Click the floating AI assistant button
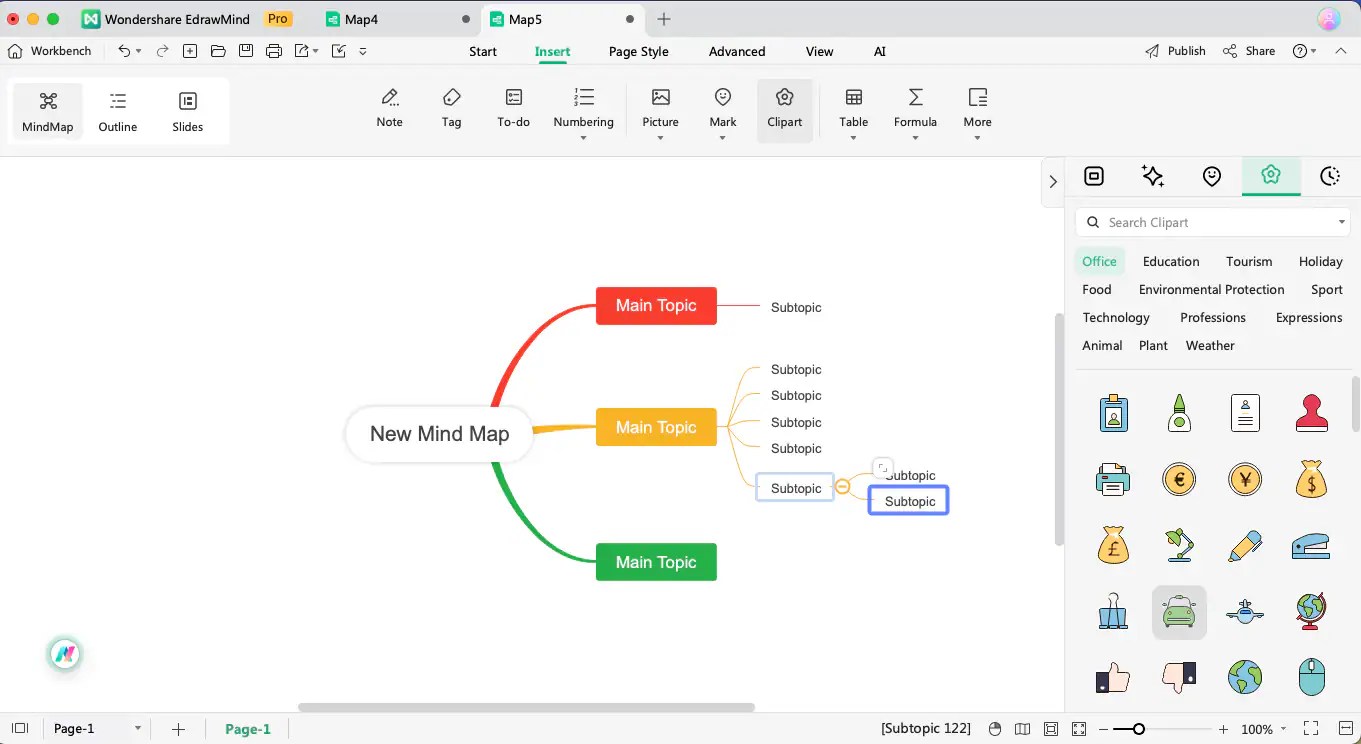This screenshot has width=1361, height=744. pyautogui.click(x=65, y=655)
